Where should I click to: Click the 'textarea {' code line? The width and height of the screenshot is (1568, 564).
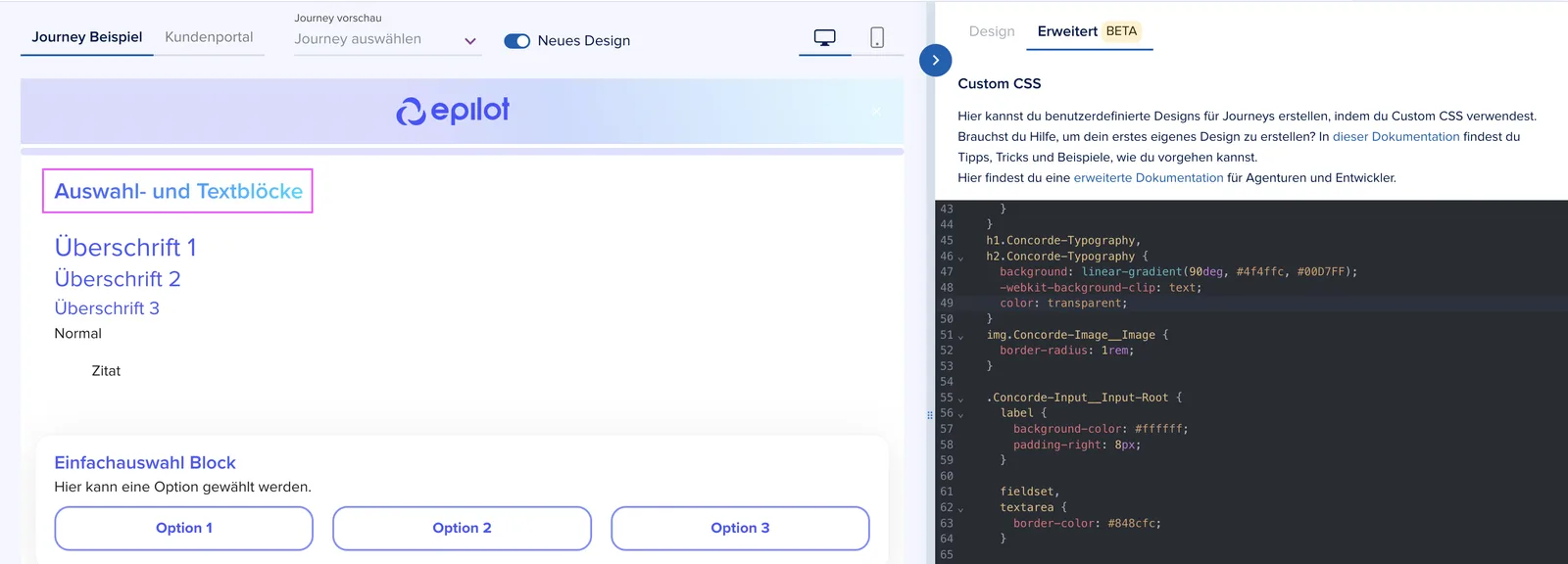coord(1033,508)
